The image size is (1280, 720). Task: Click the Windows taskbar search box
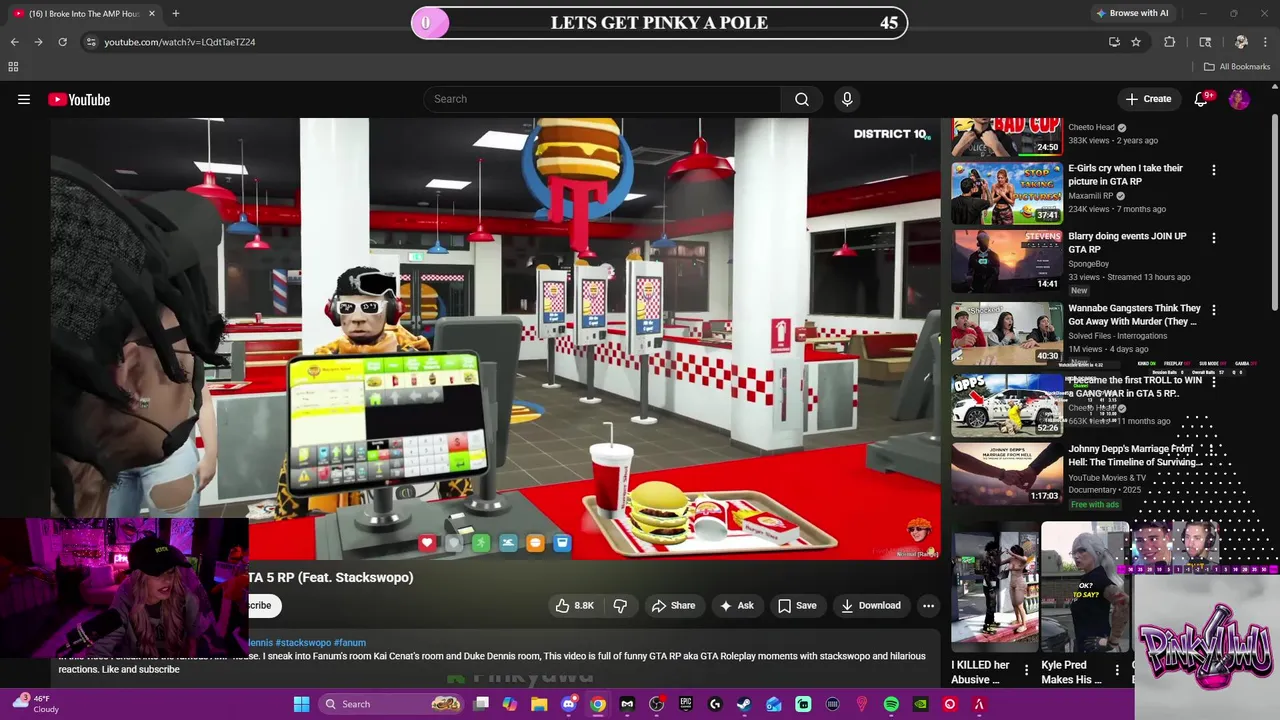pyautogui.click(x=390, y=704)
